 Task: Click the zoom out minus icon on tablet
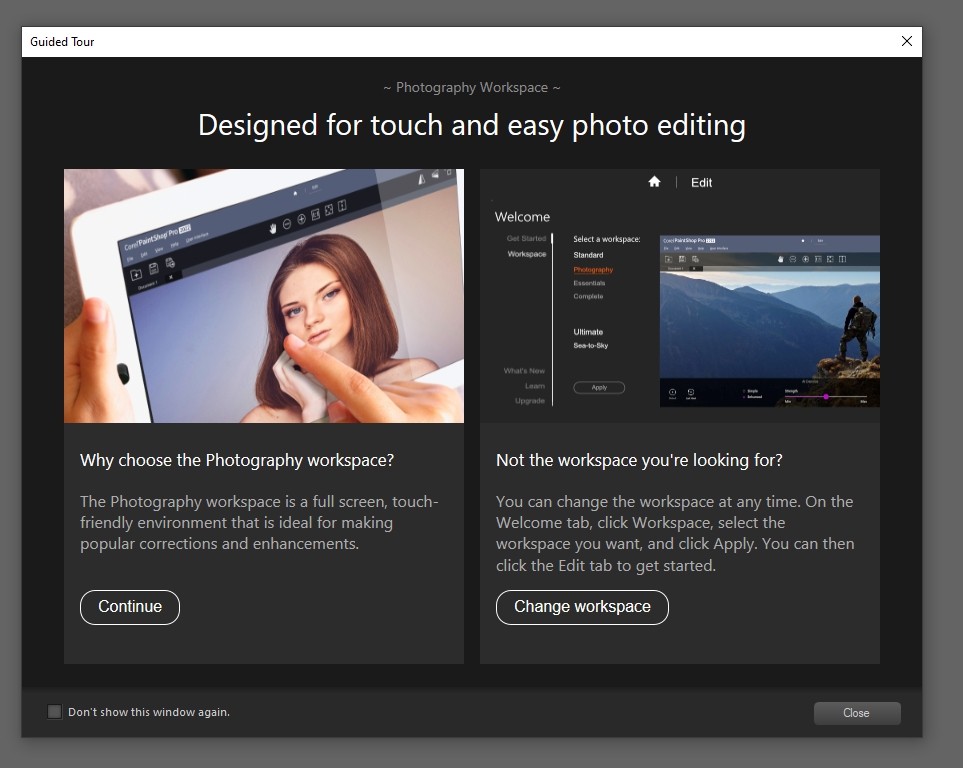(286, 222)
